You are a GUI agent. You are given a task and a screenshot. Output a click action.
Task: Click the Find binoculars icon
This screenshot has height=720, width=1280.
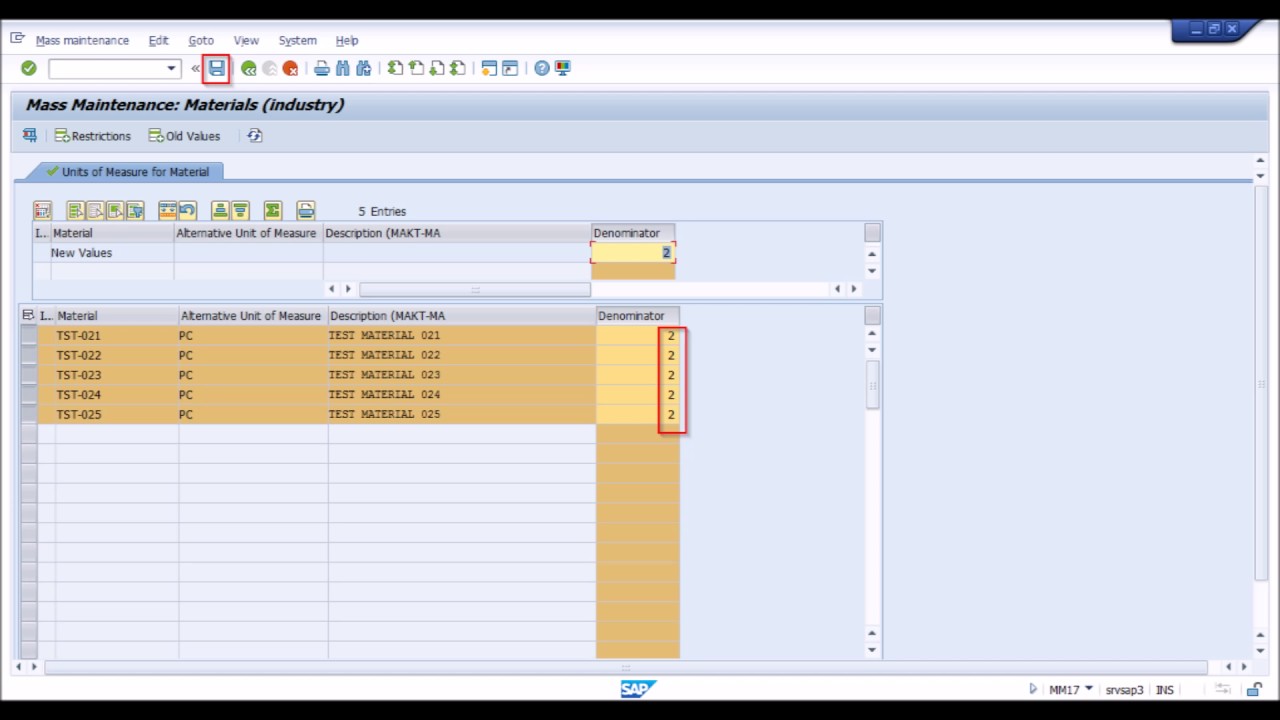coord(343,68)
